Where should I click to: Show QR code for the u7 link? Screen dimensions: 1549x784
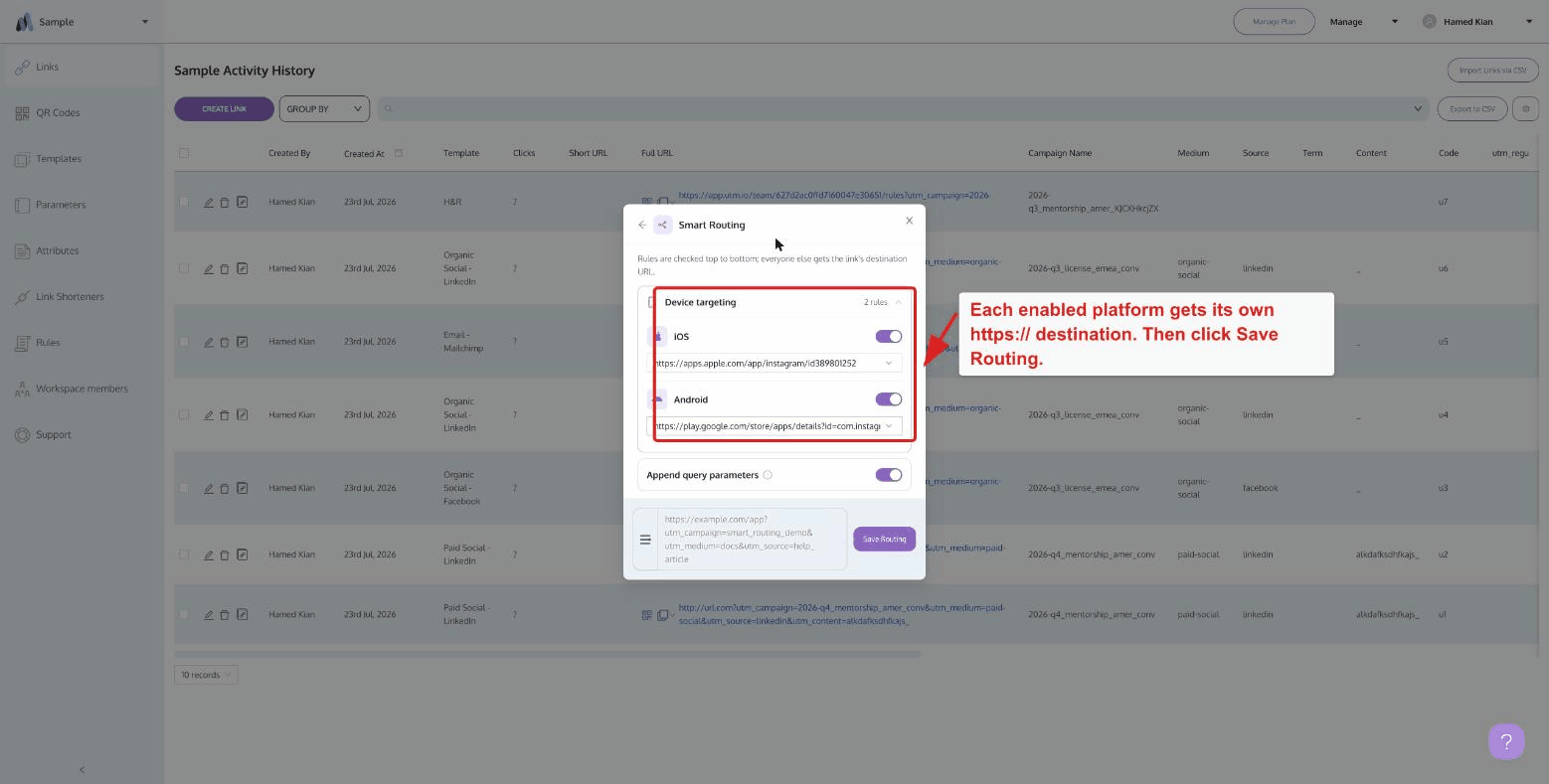[647, 202]
